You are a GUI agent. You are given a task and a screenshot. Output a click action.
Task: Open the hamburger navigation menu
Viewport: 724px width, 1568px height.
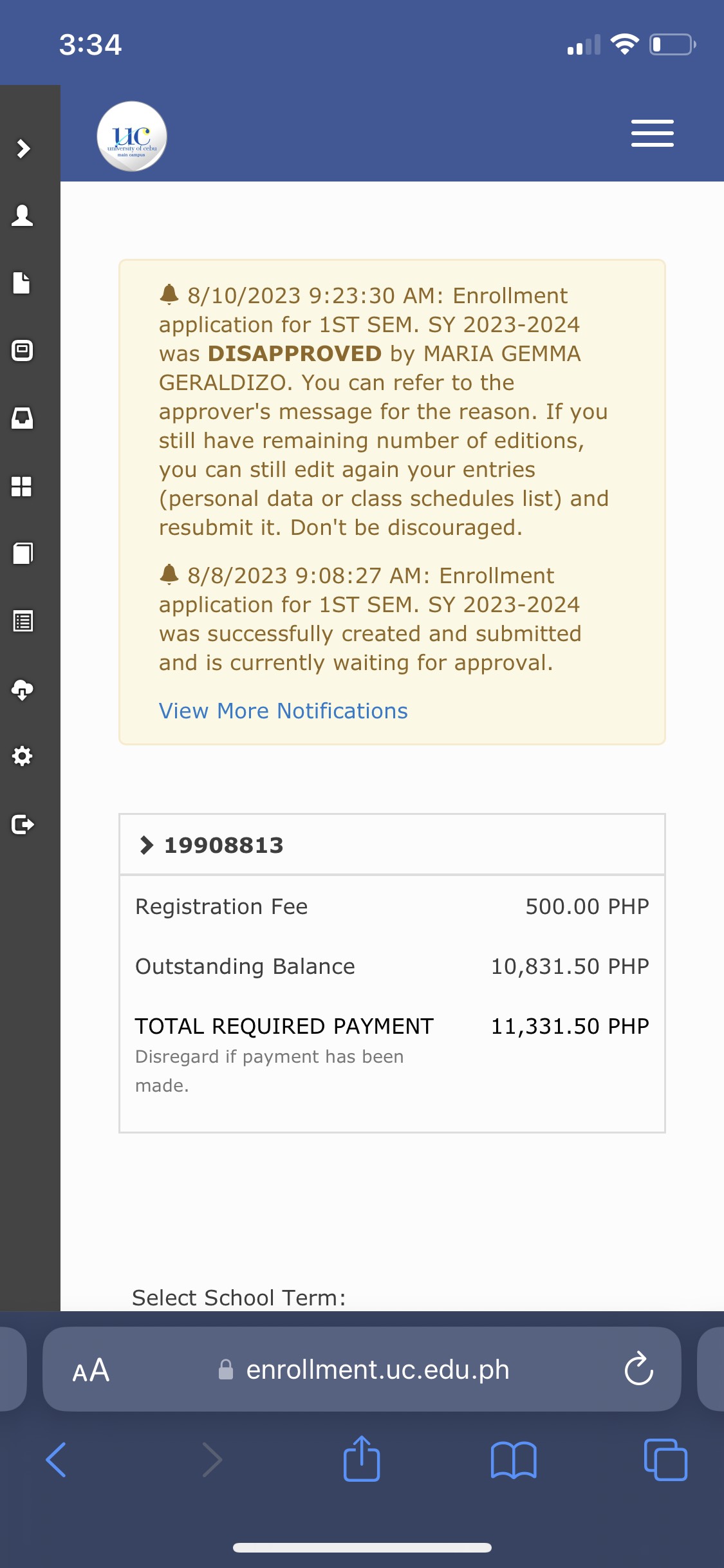652,133
